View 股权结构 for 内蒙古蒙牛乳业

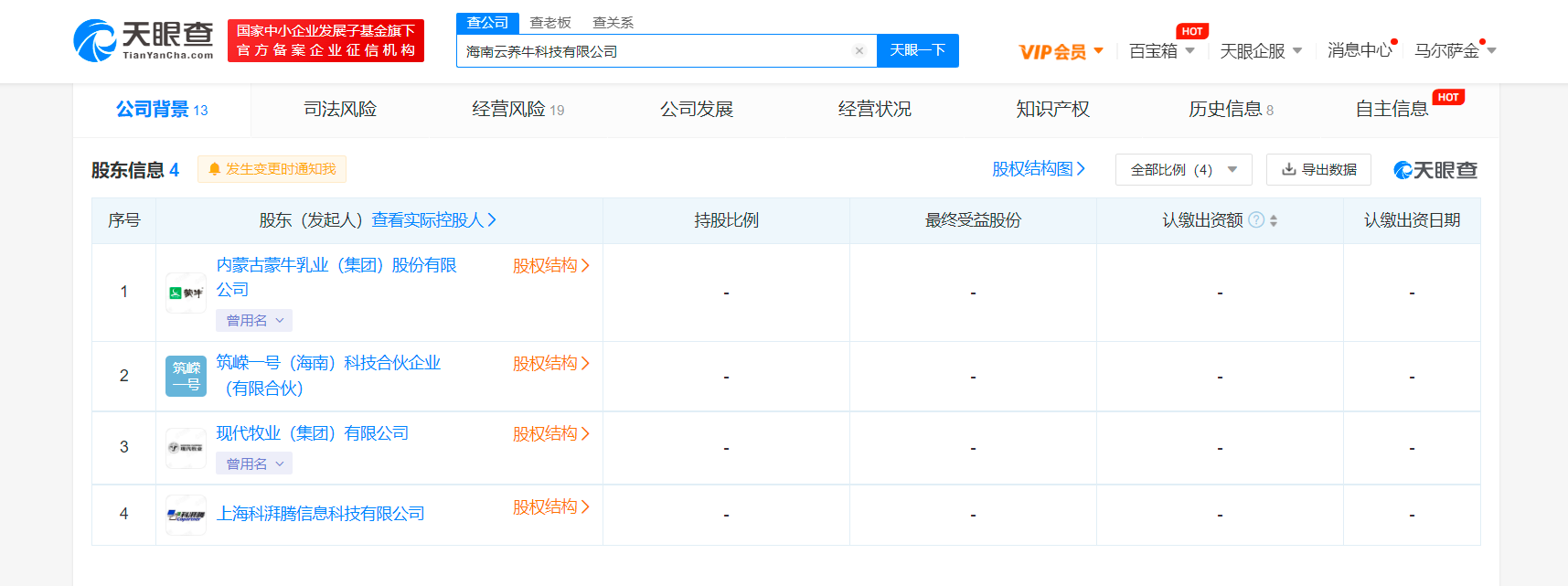point(551,266)
